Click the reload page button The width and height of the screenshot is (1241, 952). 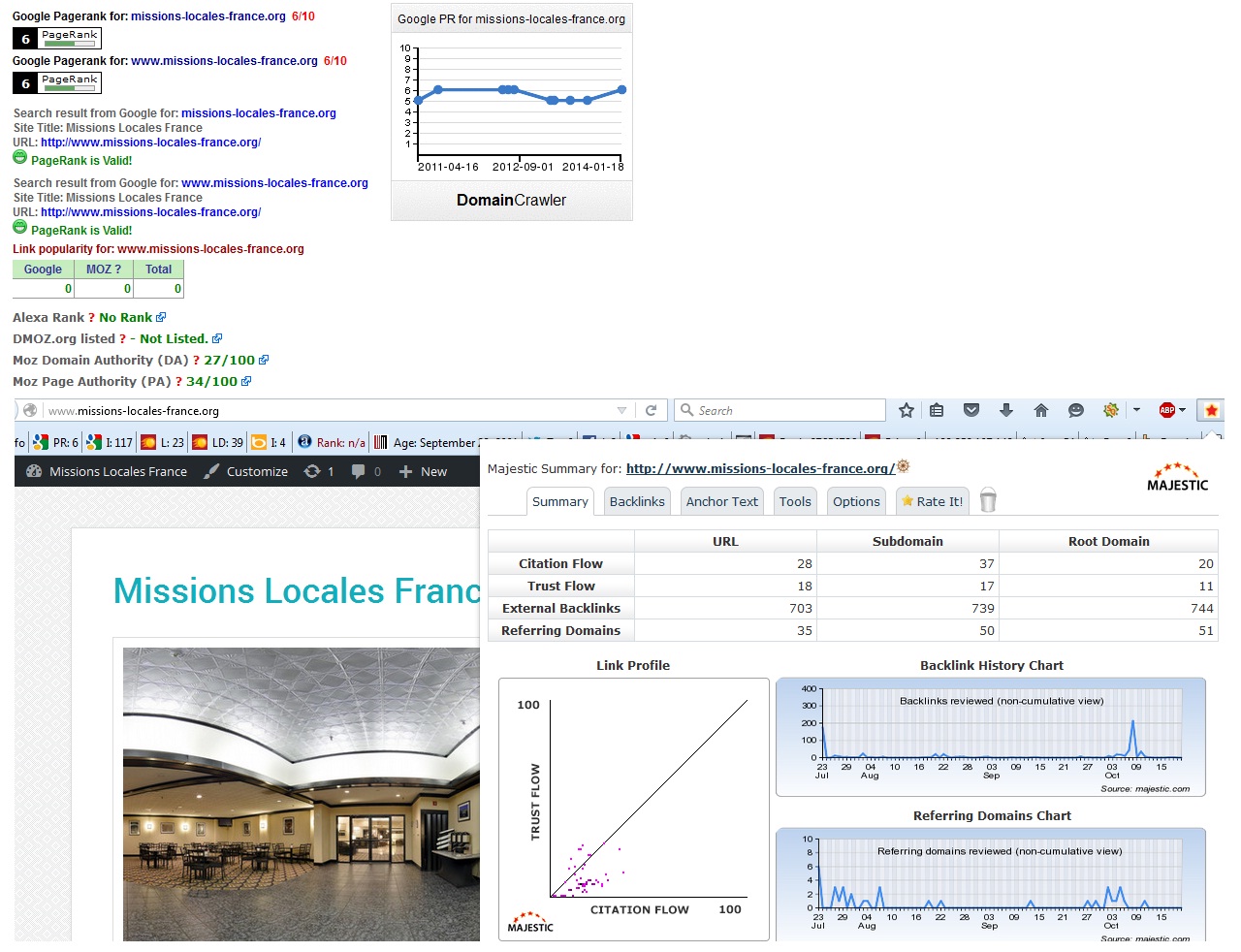click(x=652, y=410)
